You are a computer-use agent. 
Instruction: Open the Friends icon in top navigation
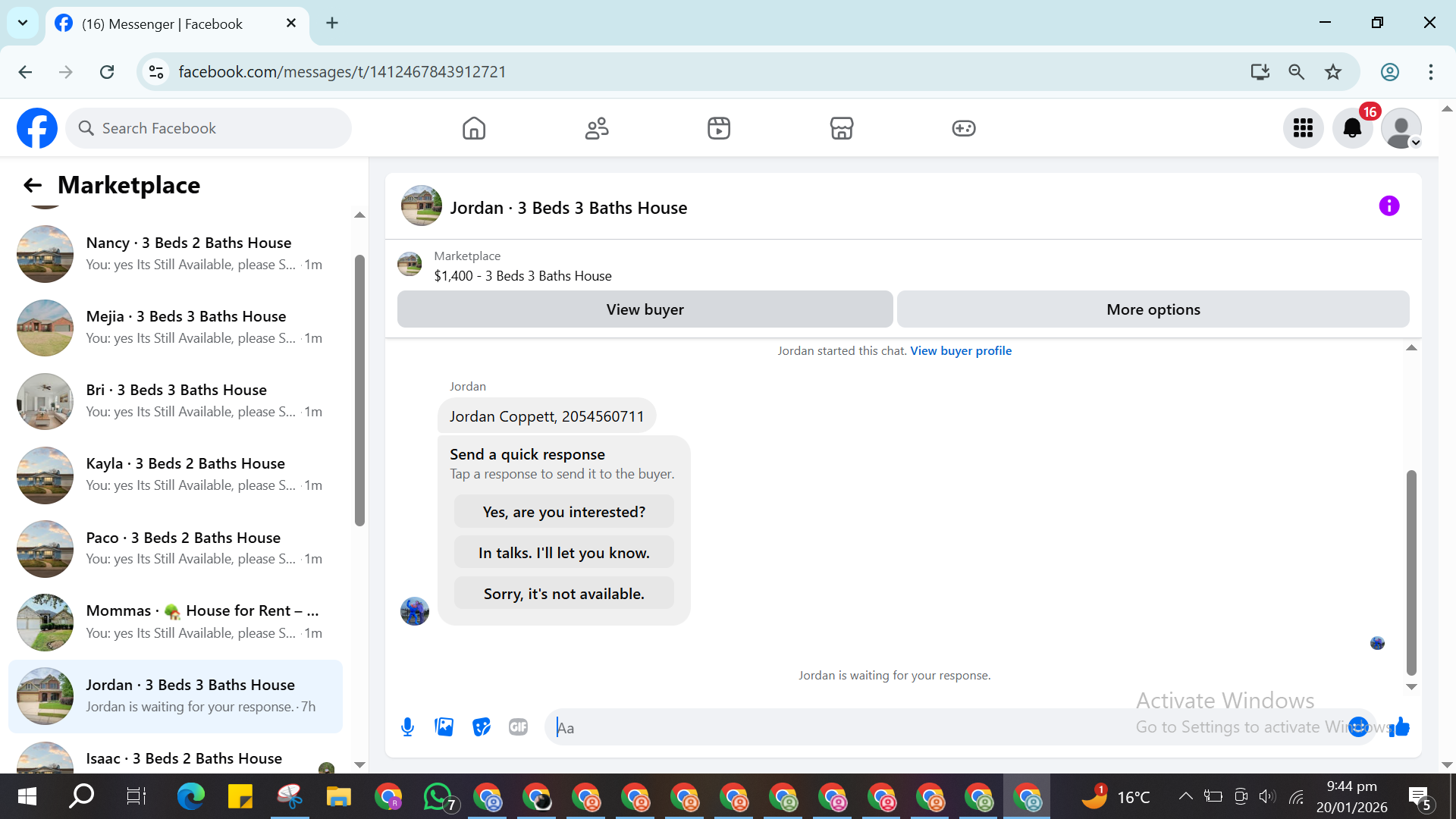(597, 128)
